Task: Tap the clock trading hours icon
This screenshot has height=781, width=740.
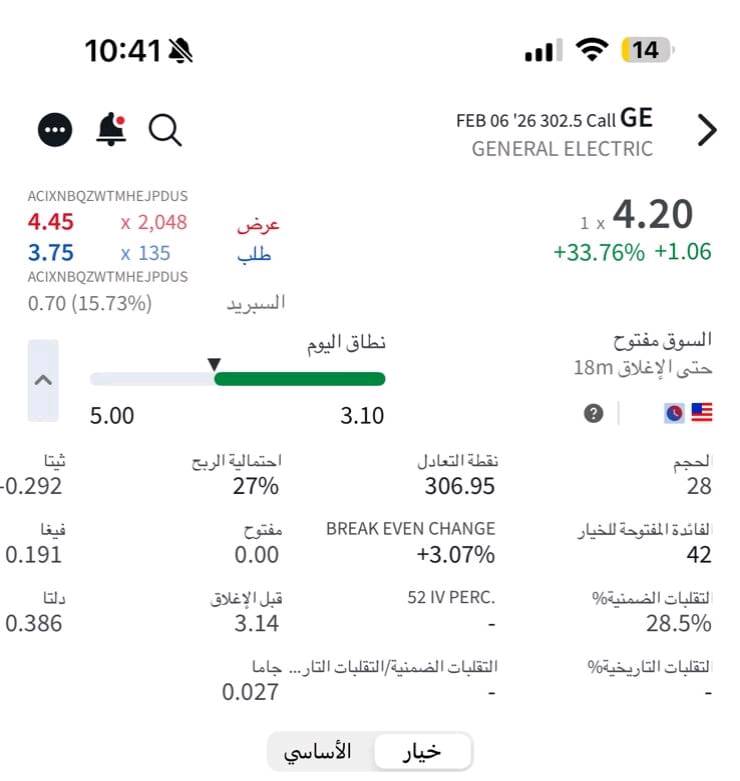Action: [x=674, y=413]
